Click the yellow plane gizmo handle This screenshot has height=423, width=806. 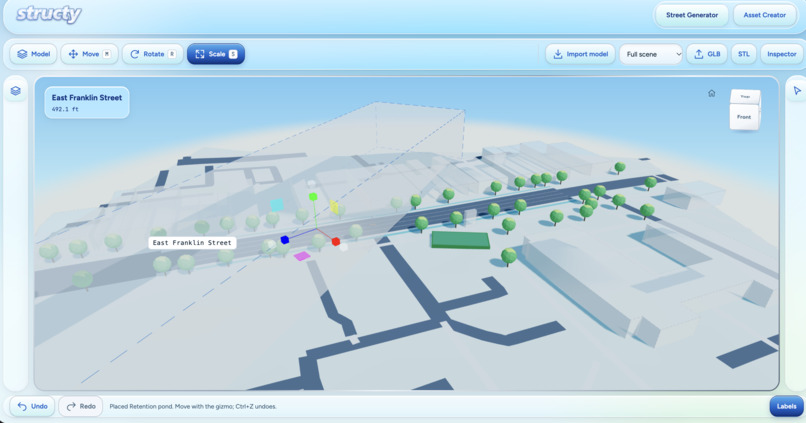pyautogui.click(x=334, y=207)
